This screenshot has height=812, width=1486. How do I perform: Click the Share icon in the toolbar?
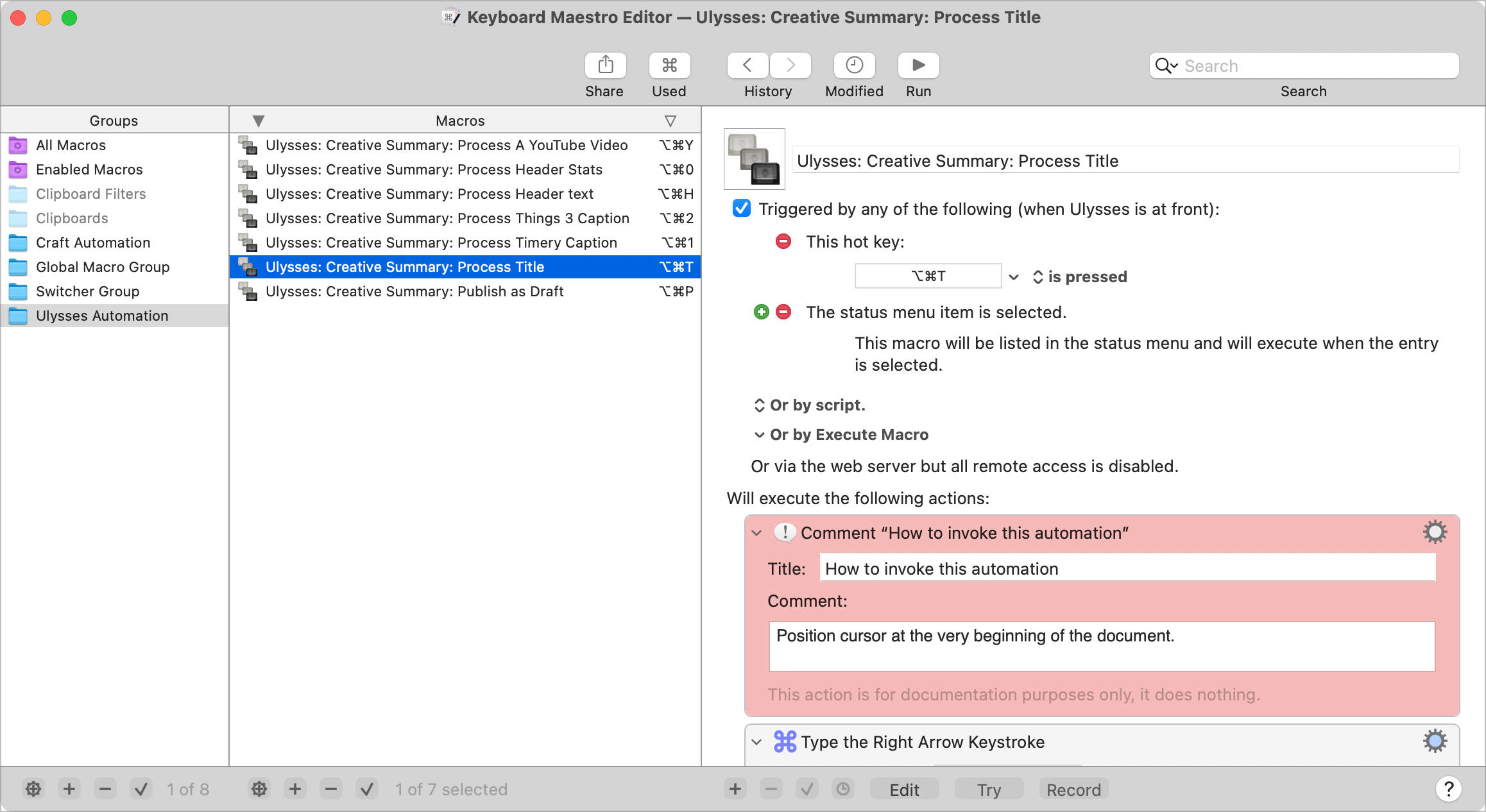tap(604, 65)
